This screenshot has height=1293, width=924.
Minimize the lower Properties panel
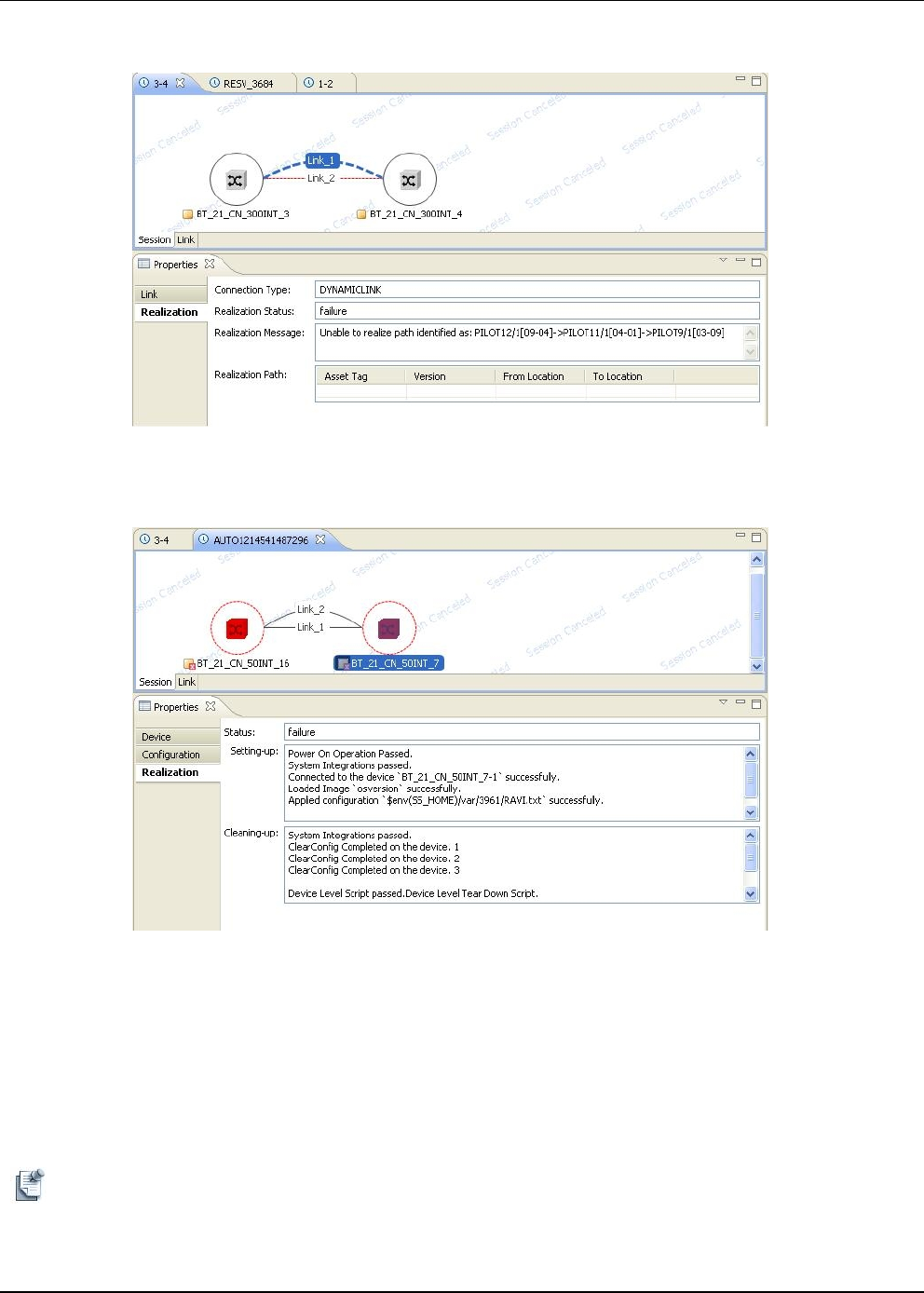(x=741, y=701)
